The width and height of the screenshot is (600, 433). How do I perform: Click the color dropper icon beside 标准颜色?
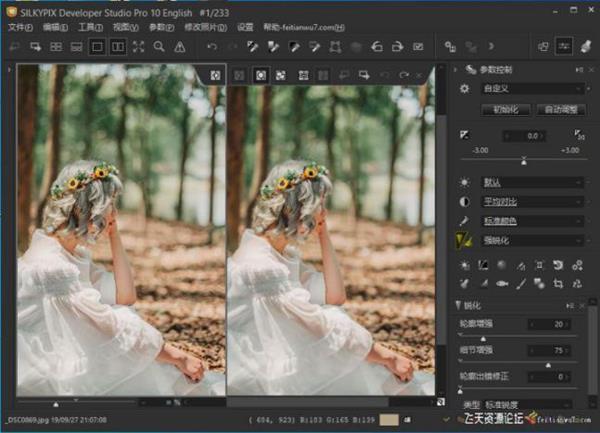click(x=463, y=220)
